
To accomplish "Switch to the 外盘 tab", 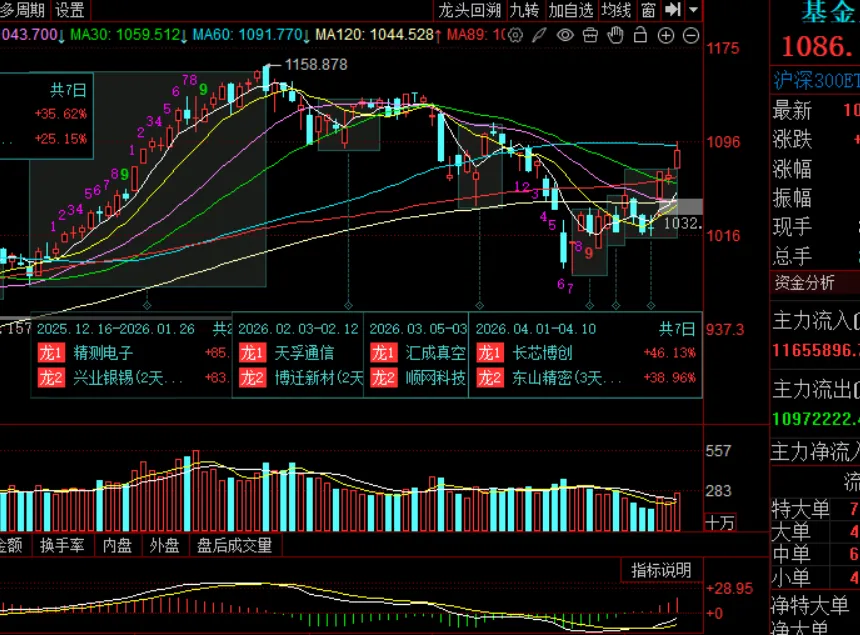I will [165, 545].
